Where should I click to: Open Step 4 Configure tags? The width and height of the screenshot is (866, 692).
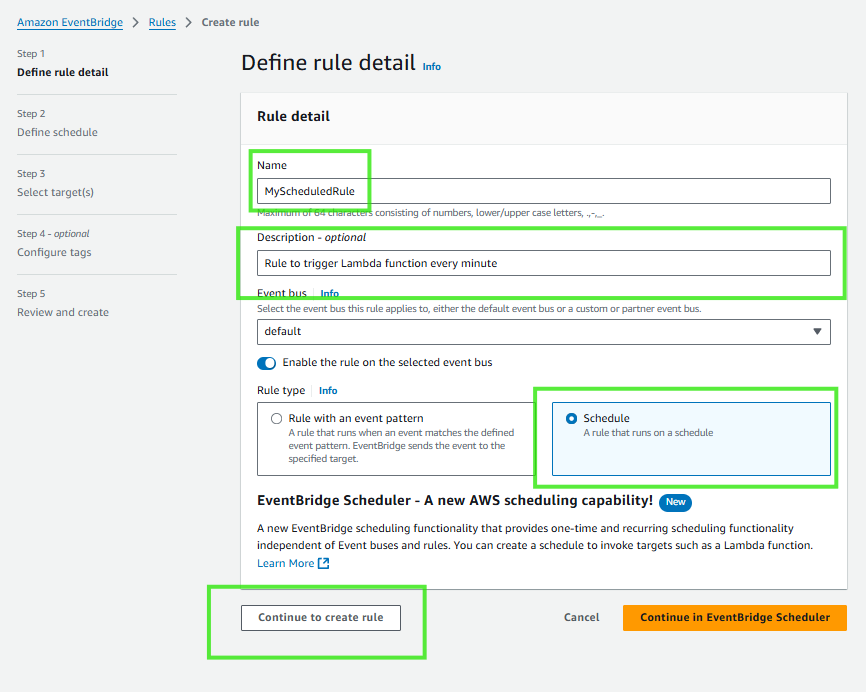pyautogui.click(x=54, y=252)
